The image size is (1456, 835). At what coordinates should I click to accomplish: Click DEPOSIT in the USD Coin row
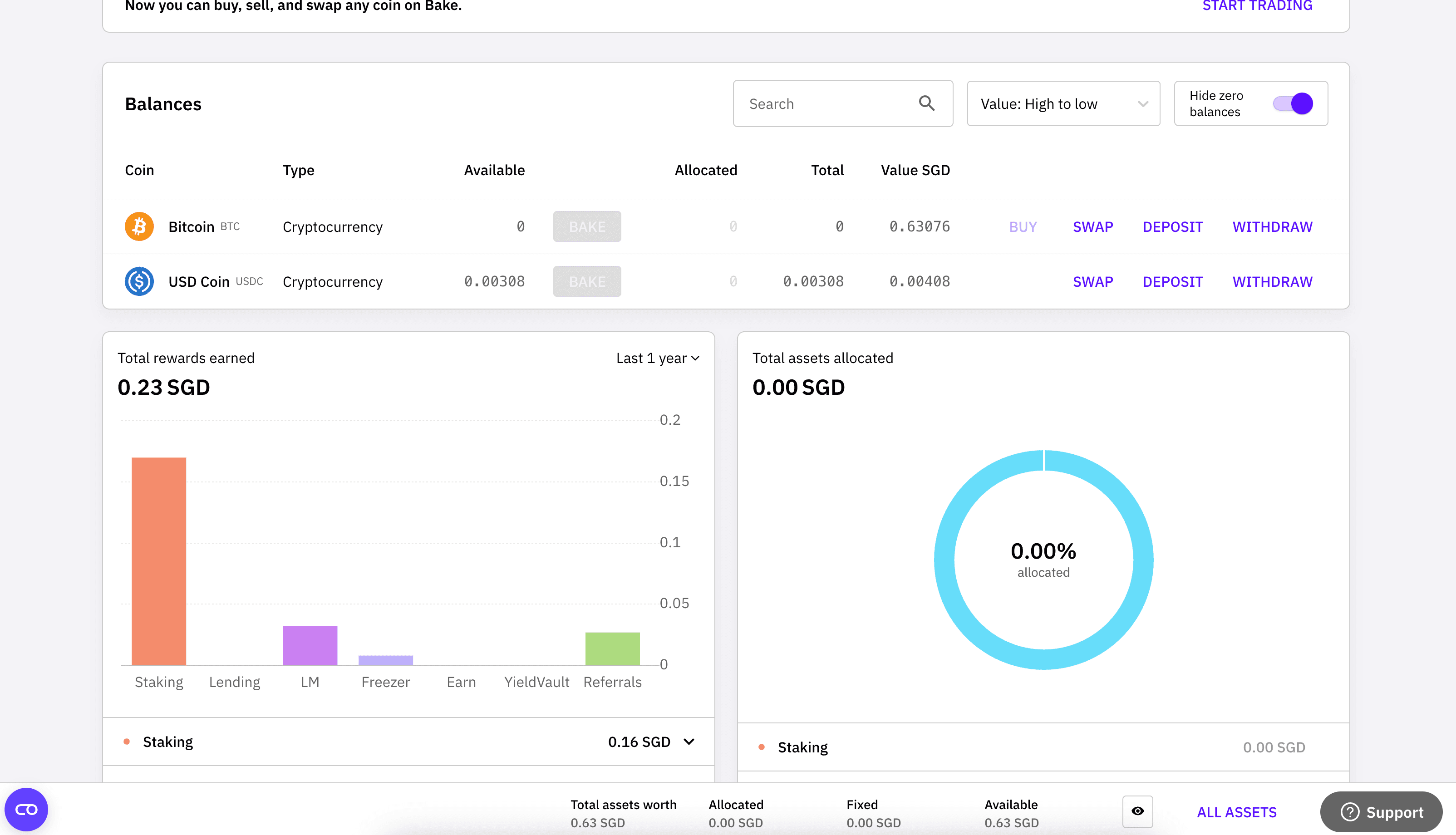(1173, 282)
